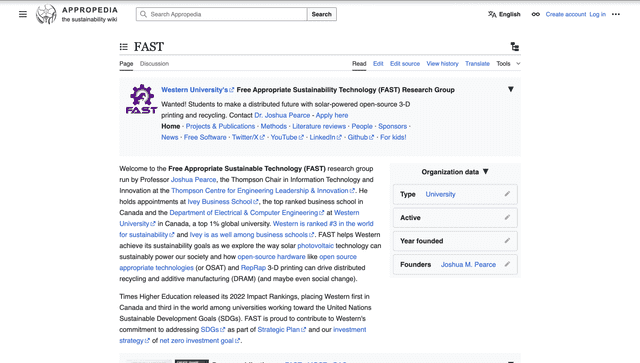Viewport: 640px width, 363px height.
Task: Open the Translate tab
Action: 477,64
